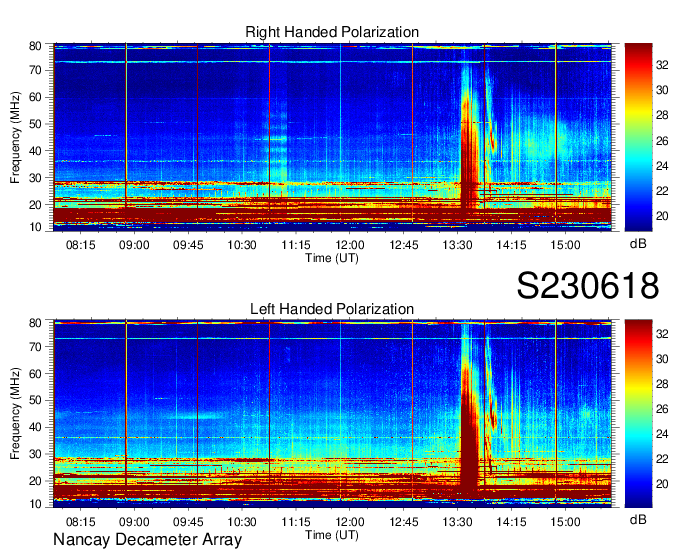The image size is (680, 552).
Task: Click the dB label under bottom color bar
Action: 638,519
